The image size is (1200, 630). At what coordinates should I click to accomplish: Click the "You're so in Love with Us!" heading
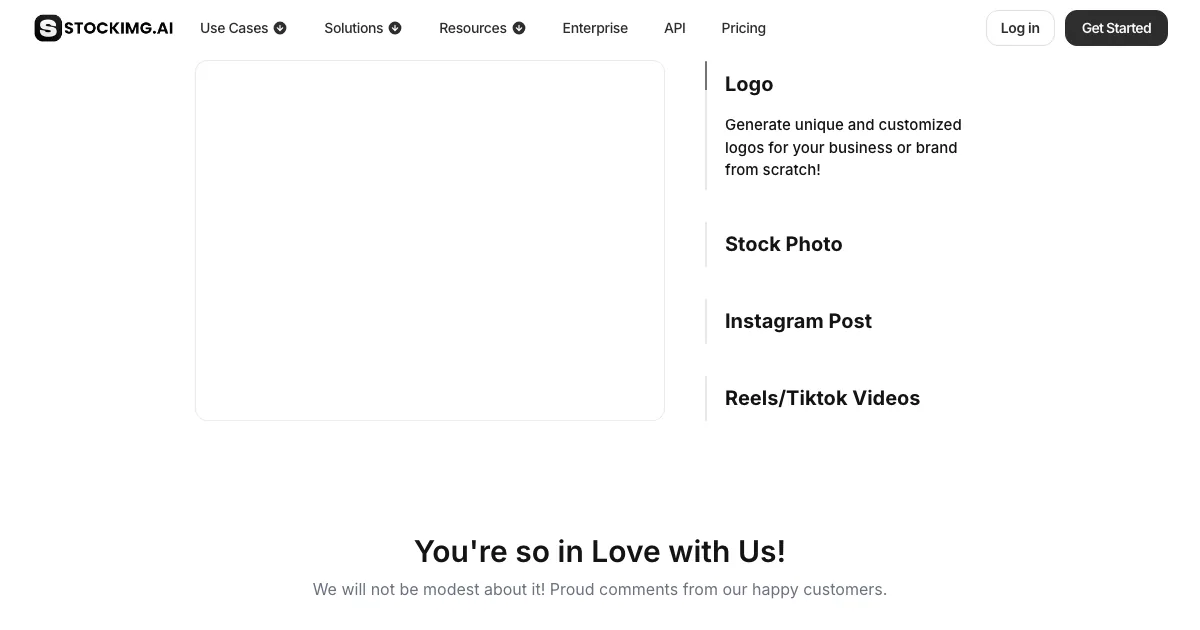[x=600, y=551]
